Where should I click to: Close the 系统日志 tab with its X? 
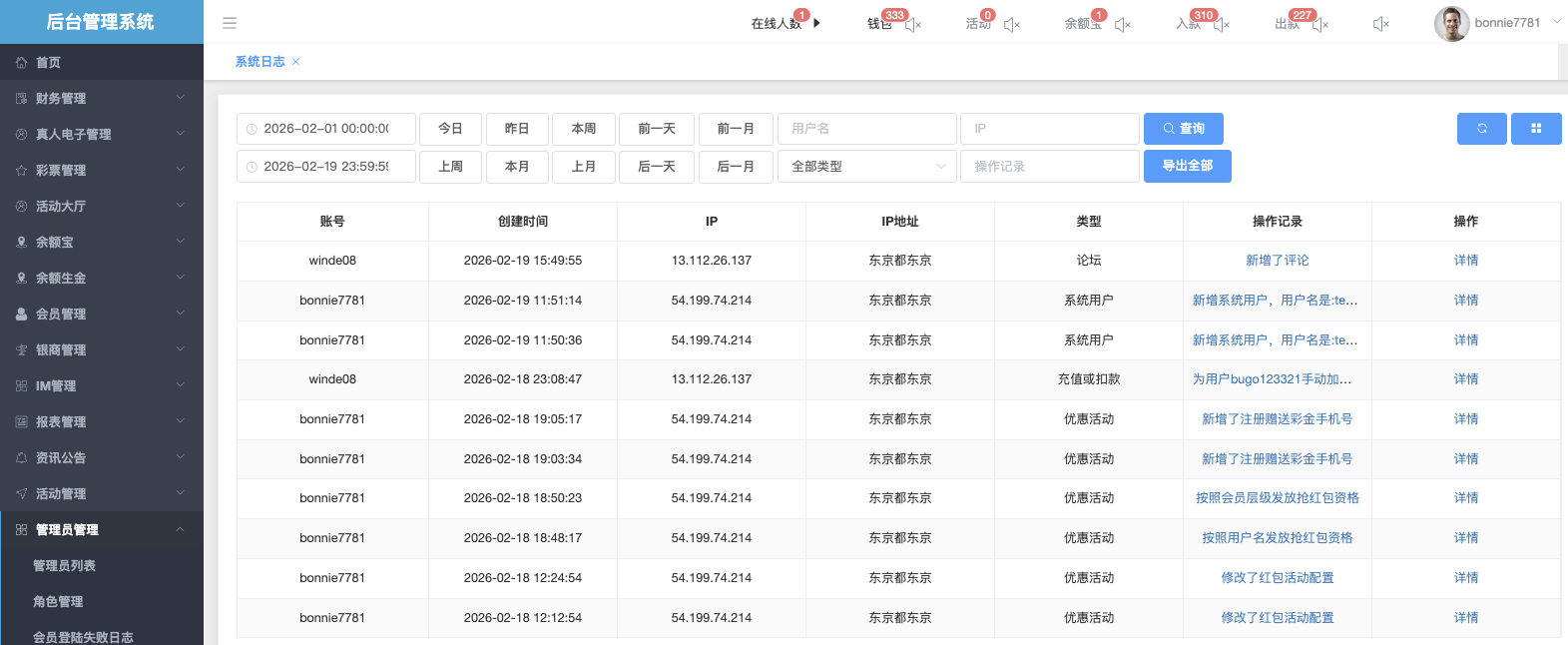pyautogui.click(x=296, y=62)
